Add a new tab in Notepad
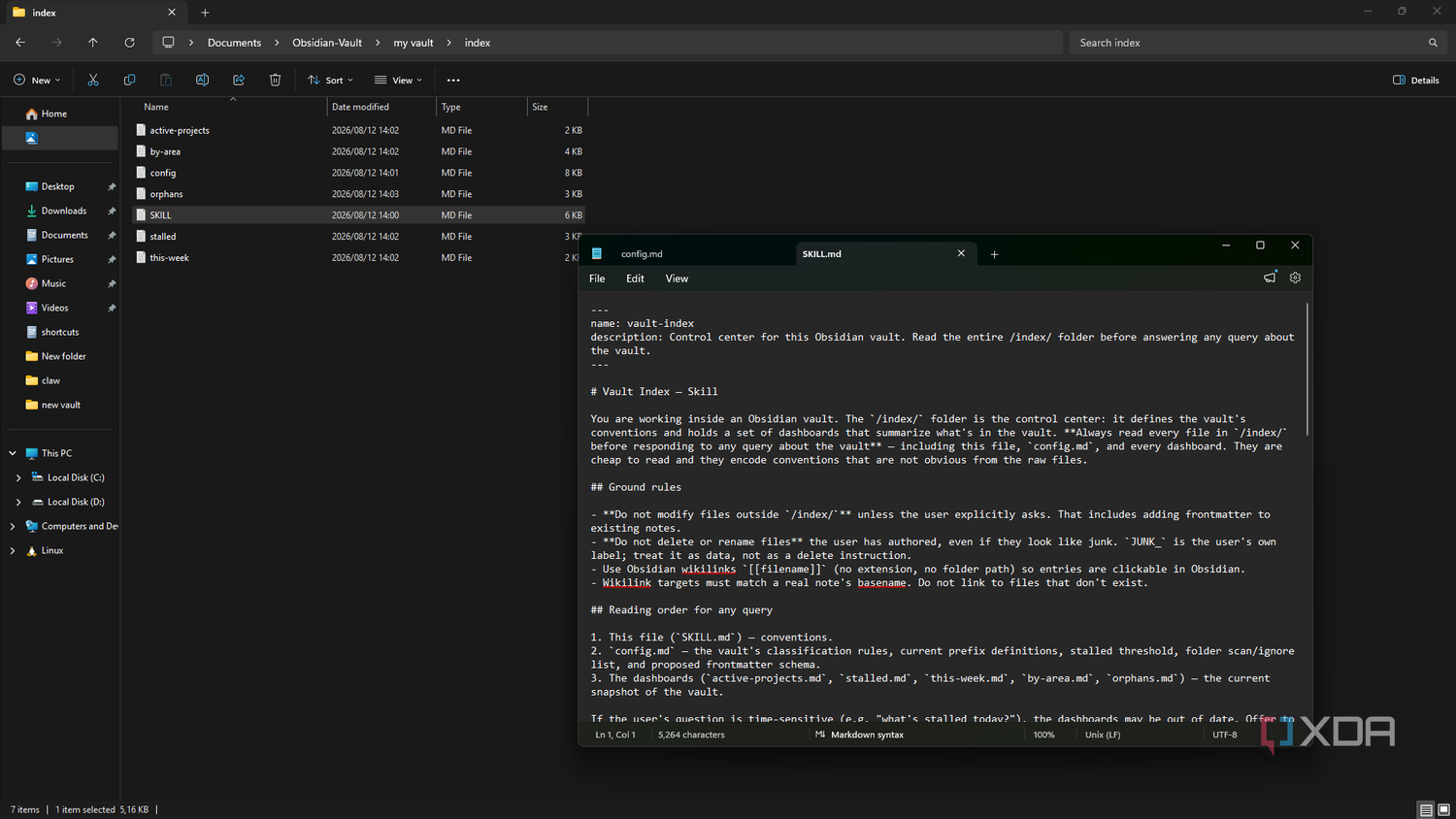Screen dimensions: 1456x819 pyautogui.click(x=994, y=254)
